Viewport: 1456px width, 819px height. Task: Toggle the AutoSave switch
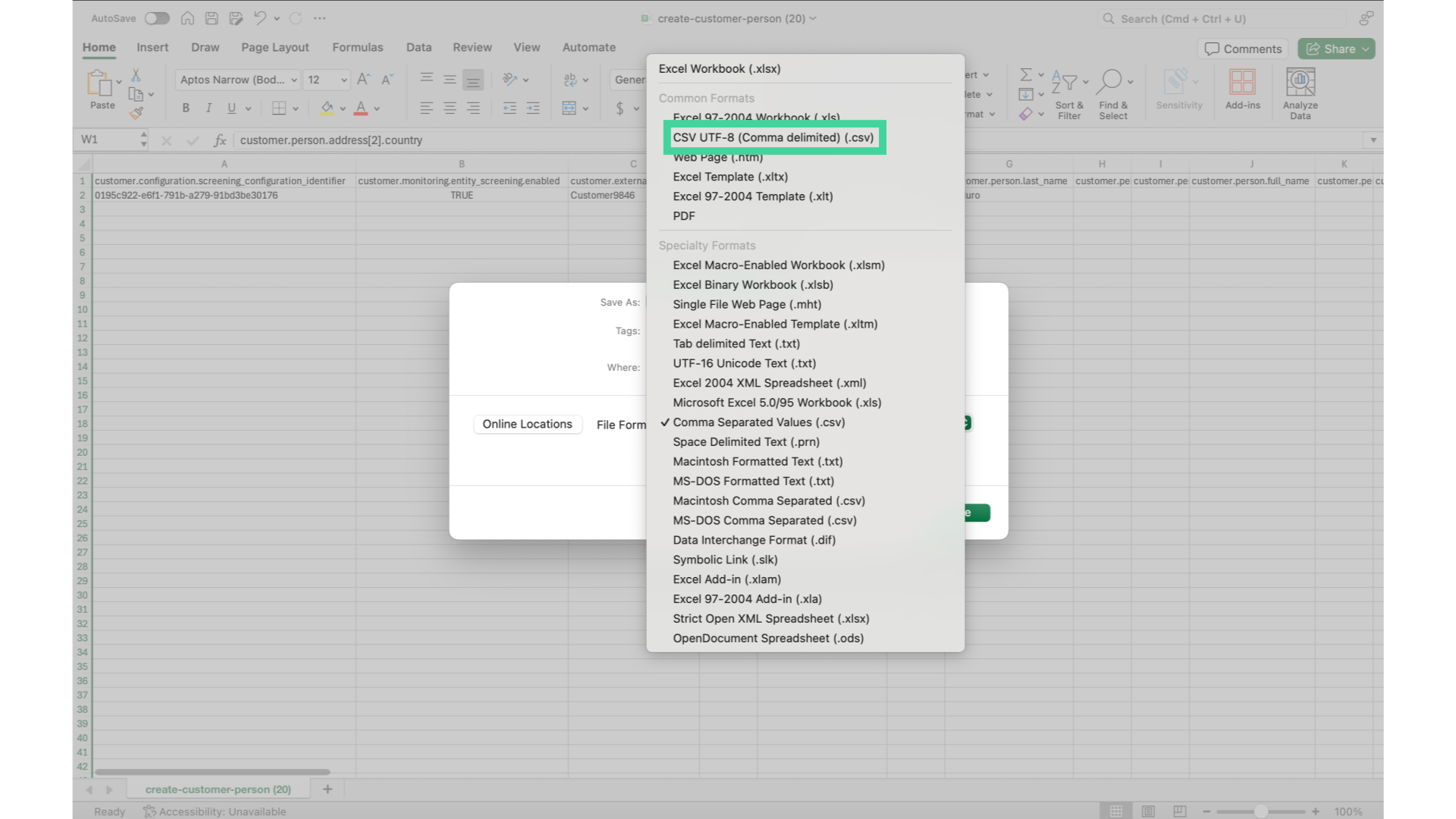click(x=157, y=18)
